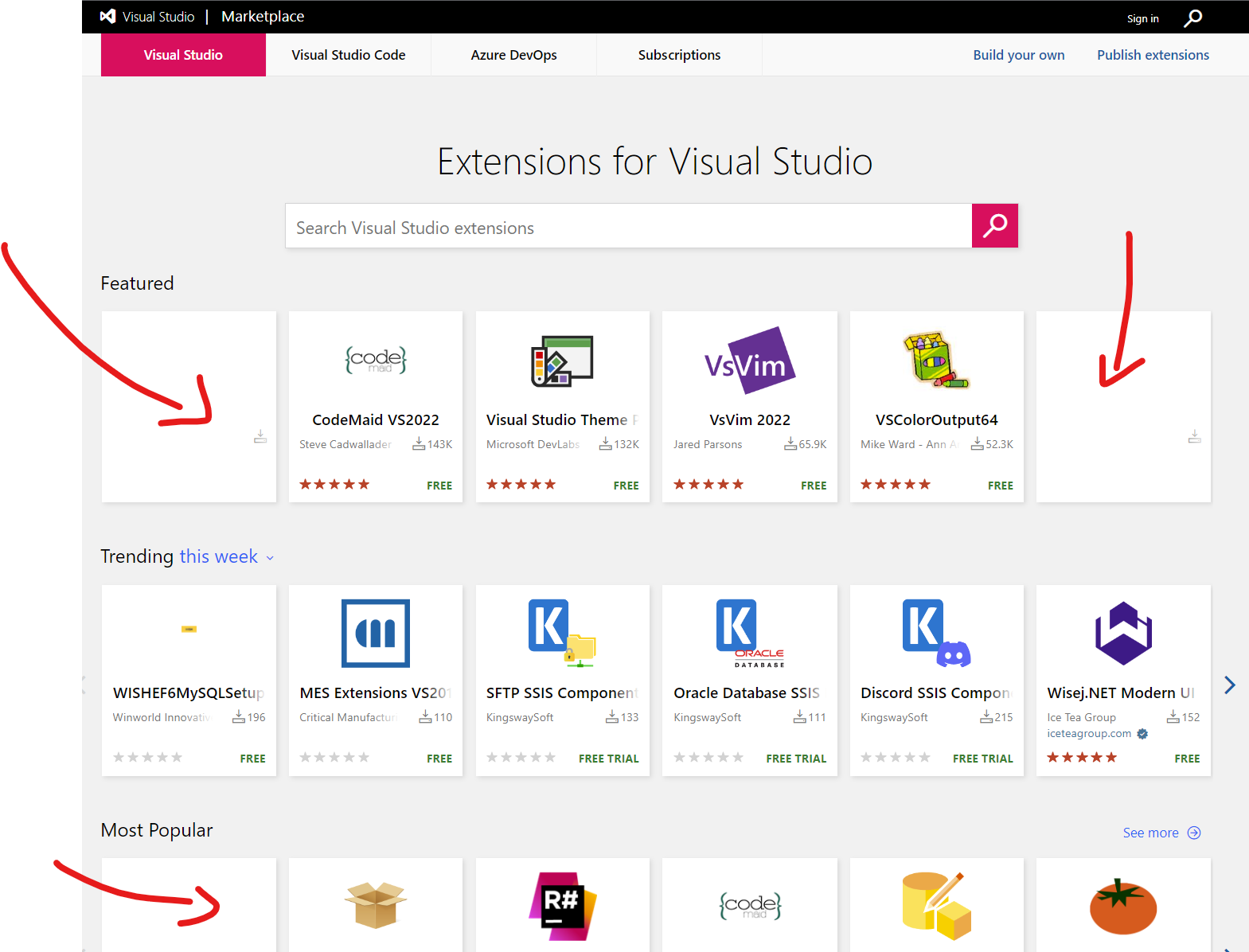Open the Publish extensions link
The height and width of the screenshot is (952, 1249).
[1153, 55]
